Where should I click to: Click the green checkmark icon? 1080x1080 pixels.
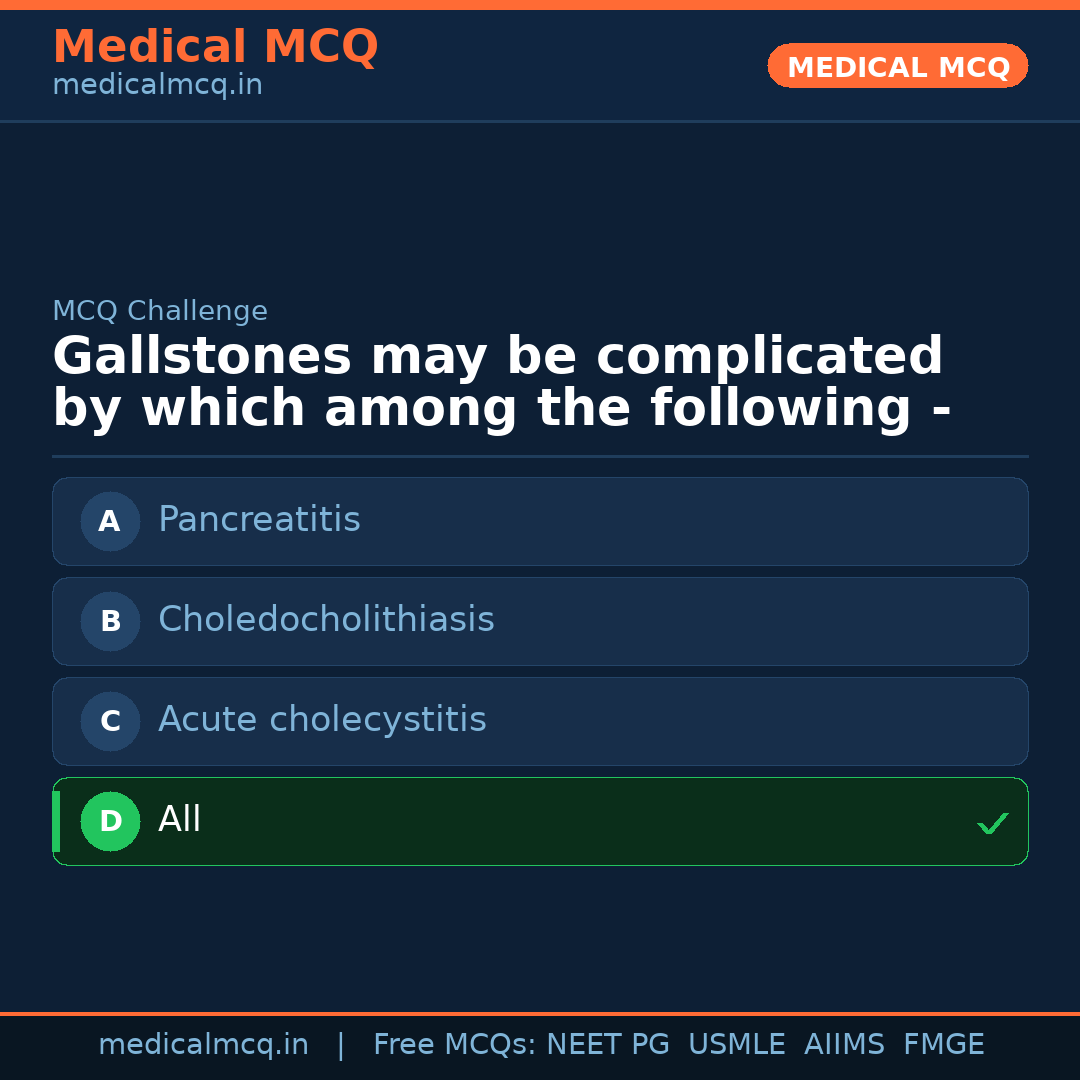(x=992, y=823)
